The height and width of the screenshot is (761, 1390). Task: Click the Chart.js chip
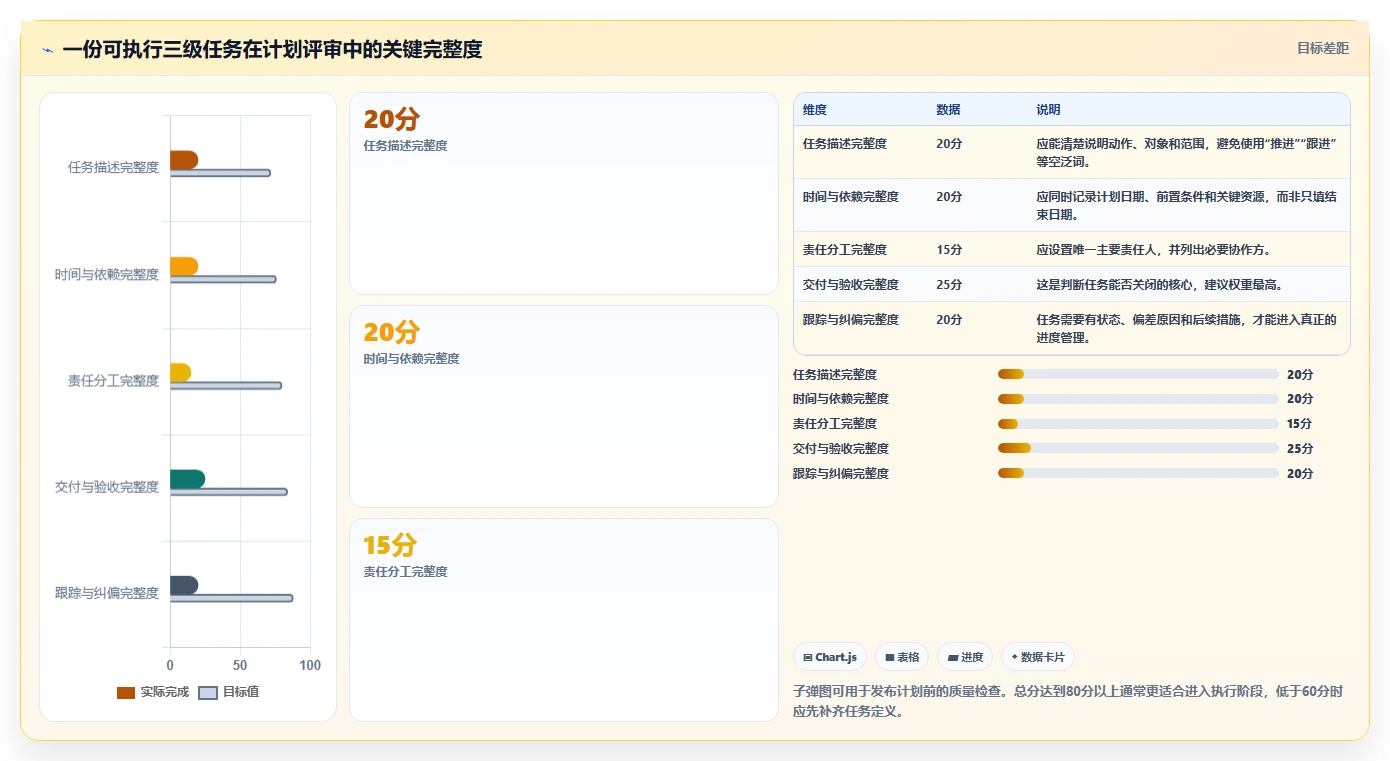830,657
